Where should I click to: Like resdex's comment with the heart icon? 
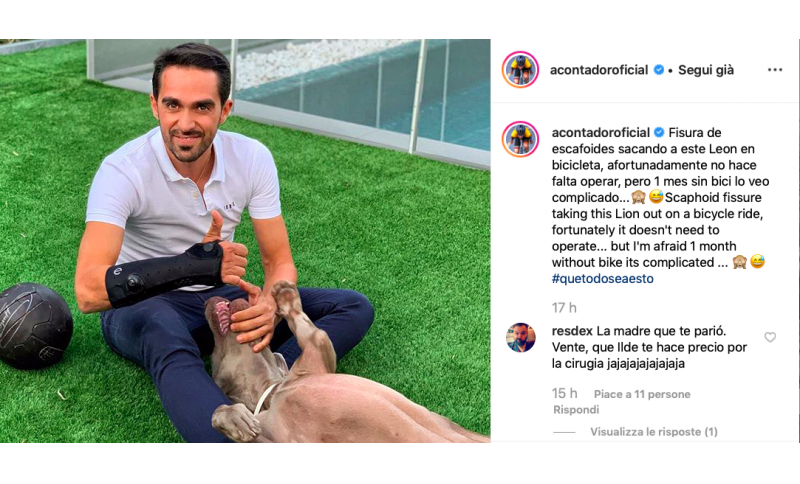click(770, 337)
